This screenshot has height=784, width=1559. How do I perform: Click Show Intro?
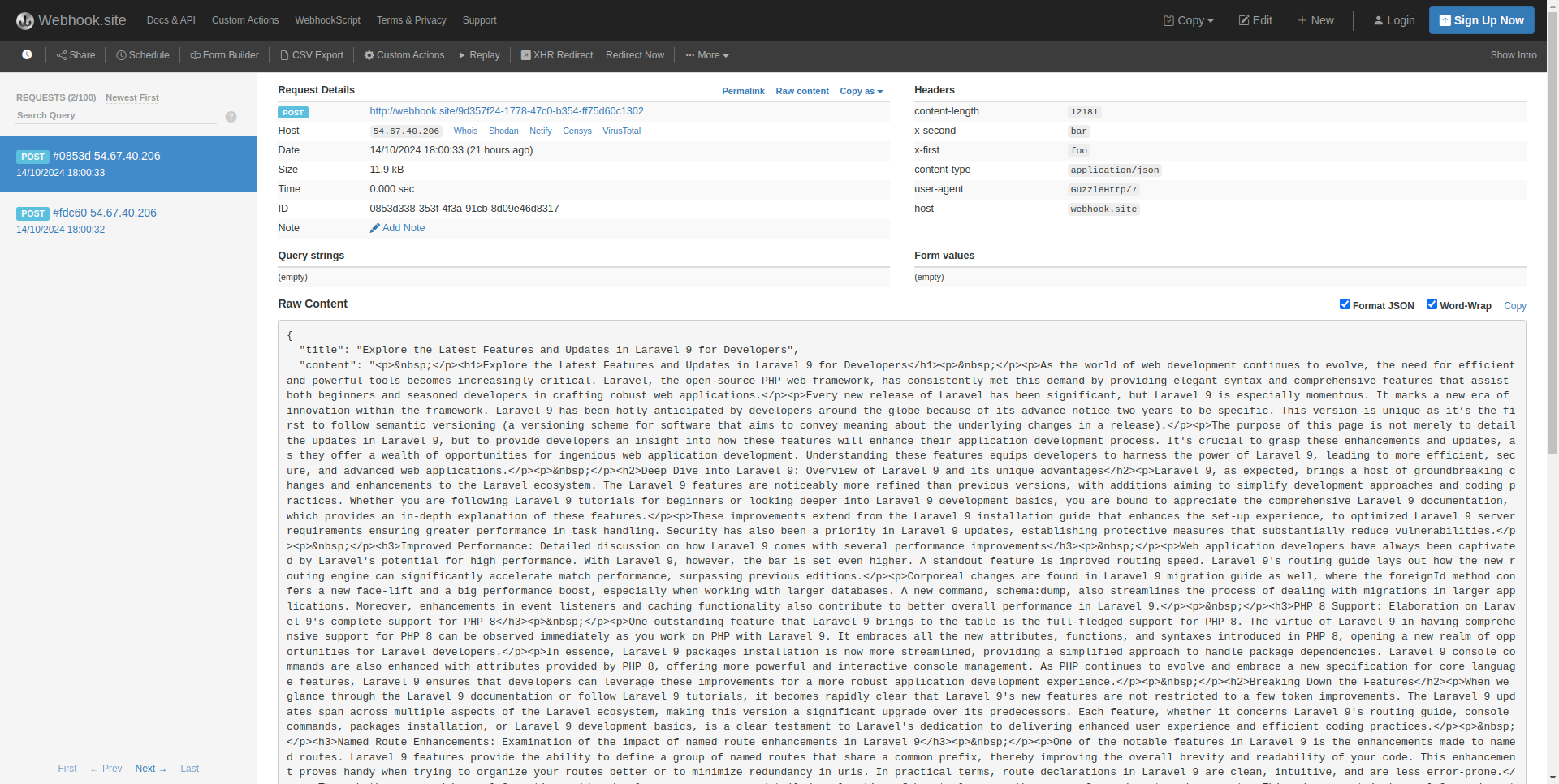(x=1513, y=55)
